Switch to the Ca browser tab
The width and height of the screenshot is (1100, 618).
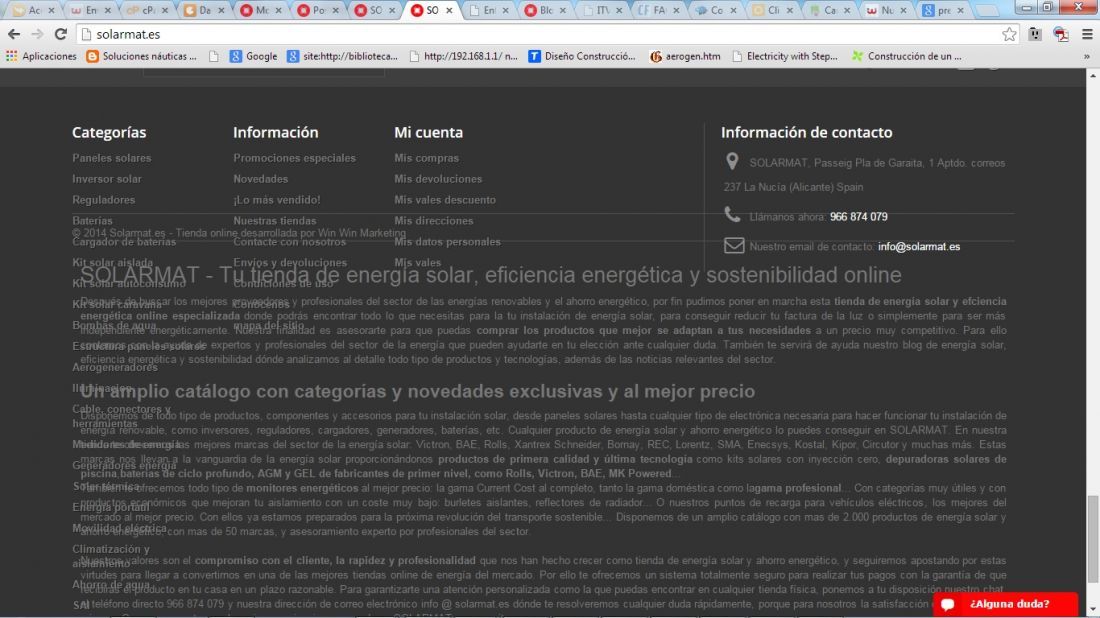[x=830, y=11]
